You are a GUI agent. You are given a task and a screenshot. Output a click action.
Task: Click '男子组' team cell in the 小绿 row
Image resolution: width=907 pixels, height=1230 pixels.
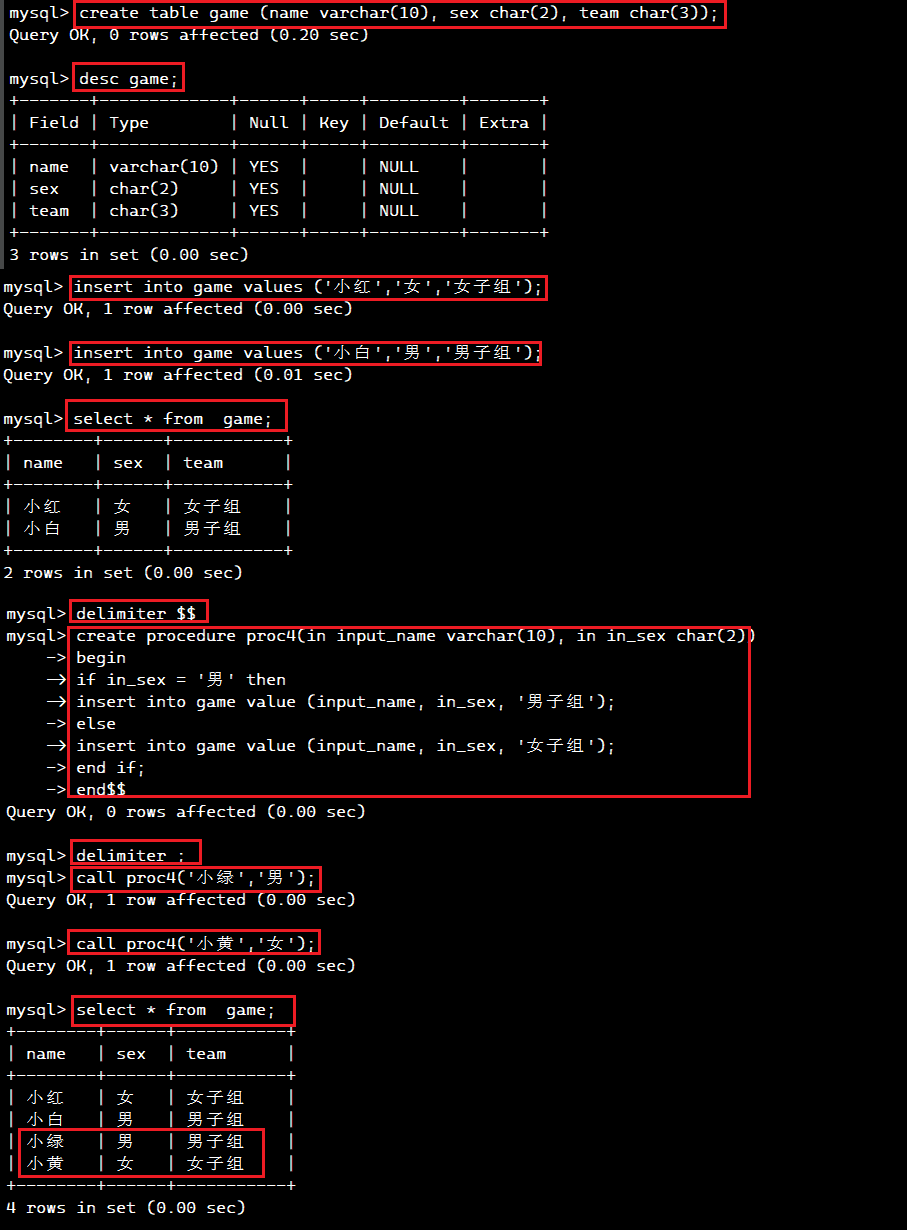(x=215, y=1141)
